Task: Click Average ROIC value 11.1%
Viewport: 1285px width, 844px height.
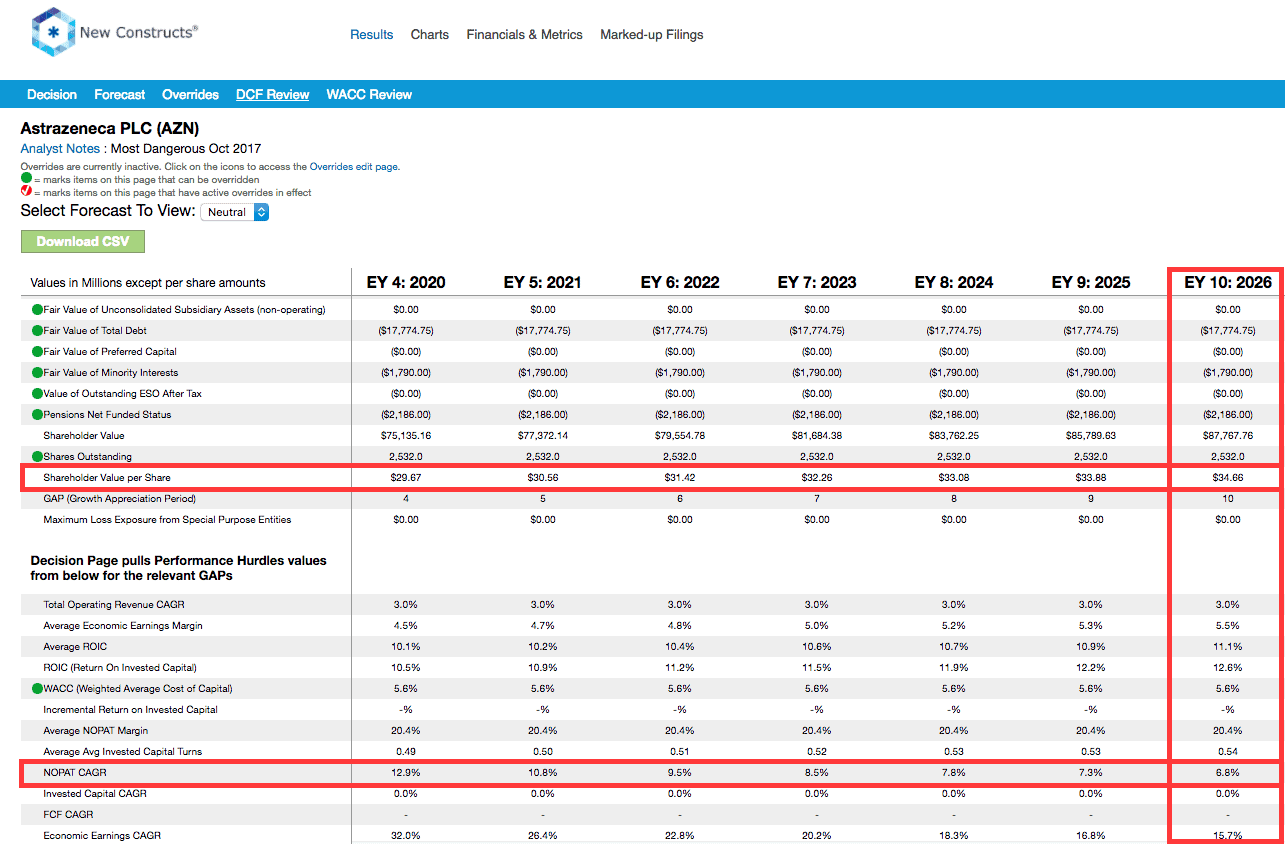Action: tap(1228, 646)
